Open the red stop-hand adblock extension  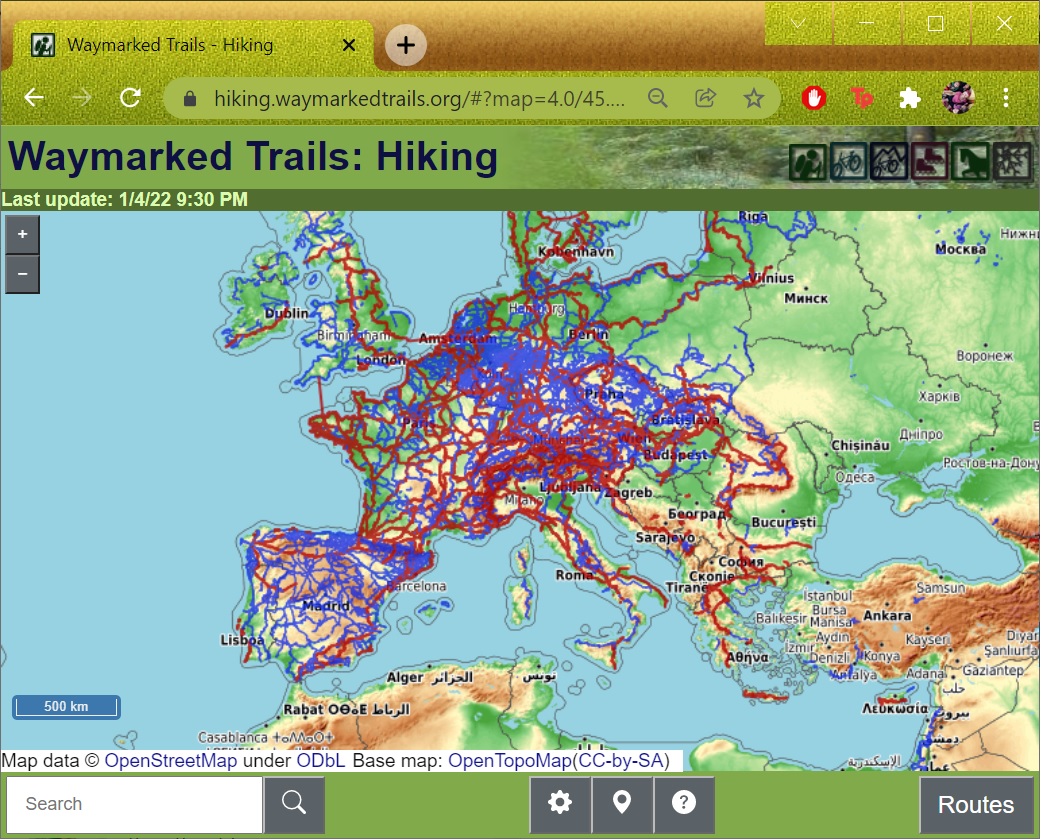pyautogui.click(x=813, y=98)
